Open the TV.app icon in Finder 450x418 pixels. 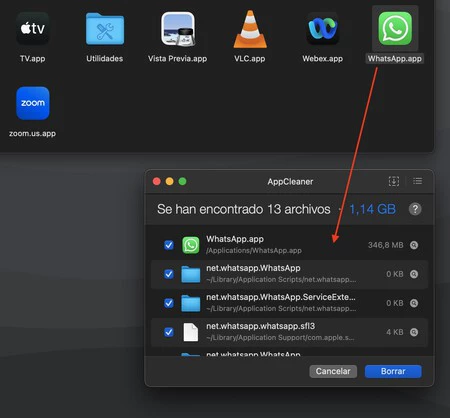32,28
